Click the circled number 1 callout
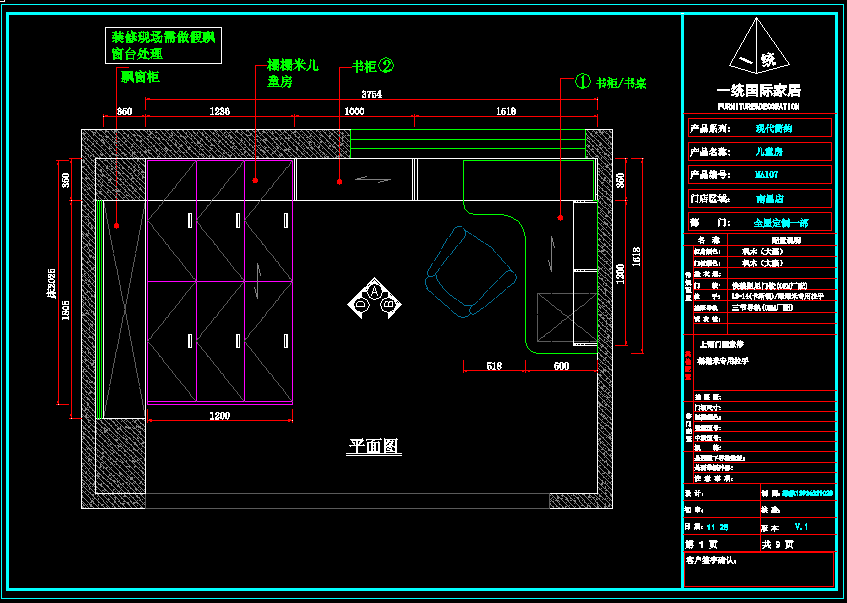Viewport: 847px width, 603px height. pyautogui.click(x=583, y=82)
